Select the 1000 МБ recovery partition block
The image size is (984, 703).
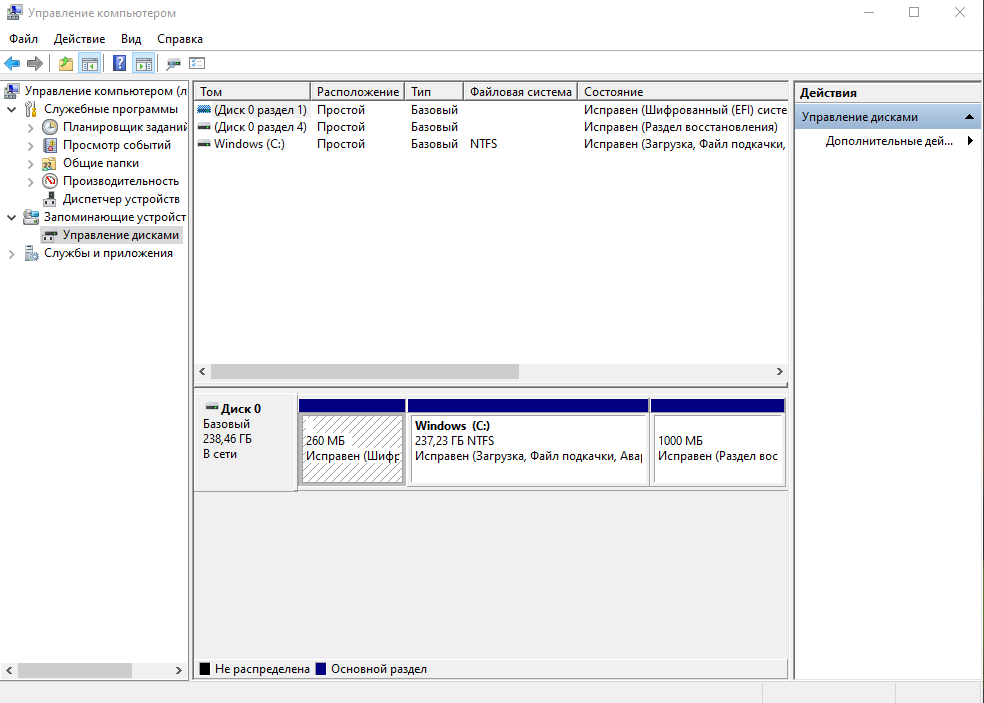(x=718, y=442)
